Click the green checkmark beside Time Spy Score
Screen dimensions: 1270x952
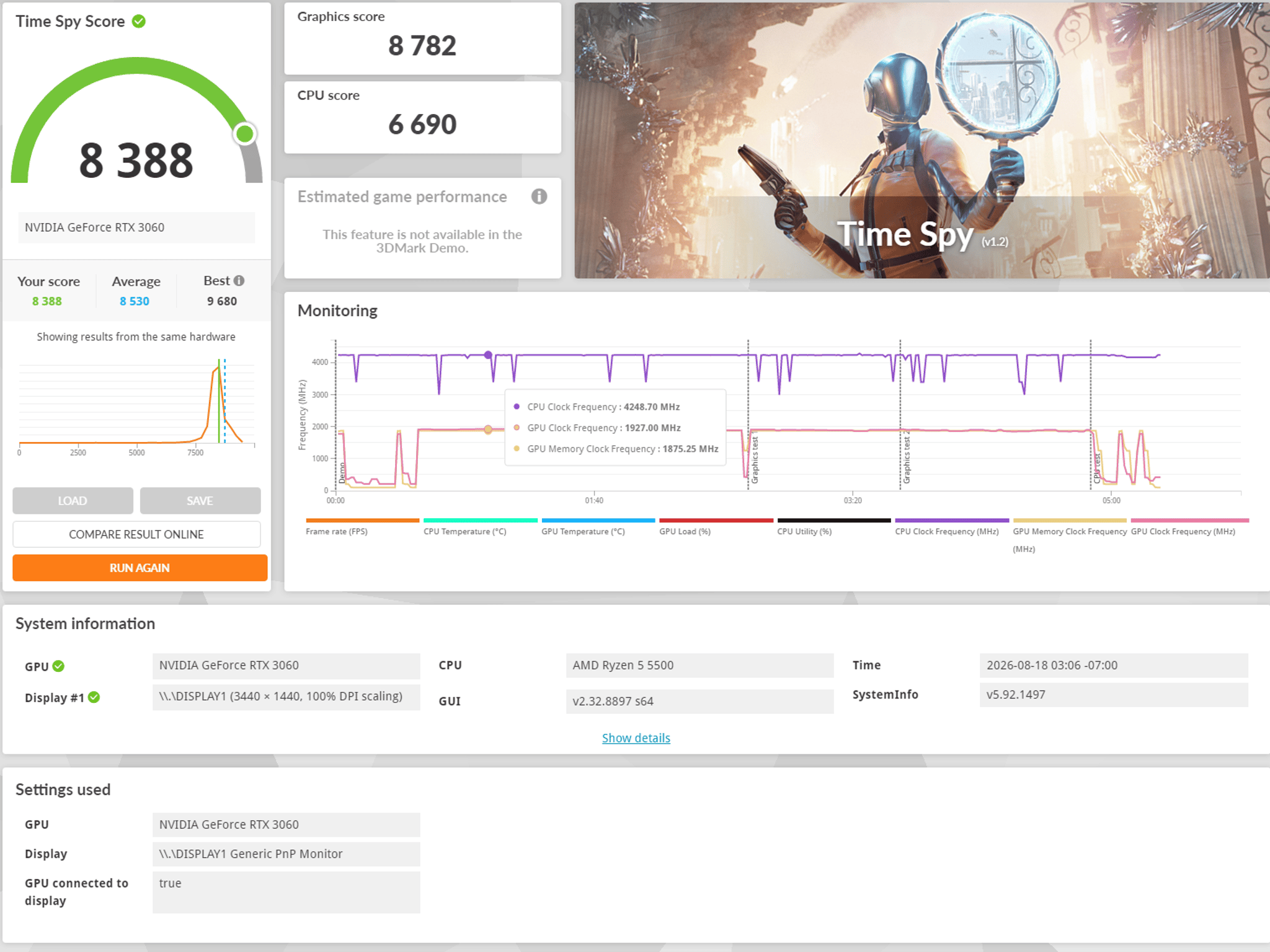pos(139,22)
